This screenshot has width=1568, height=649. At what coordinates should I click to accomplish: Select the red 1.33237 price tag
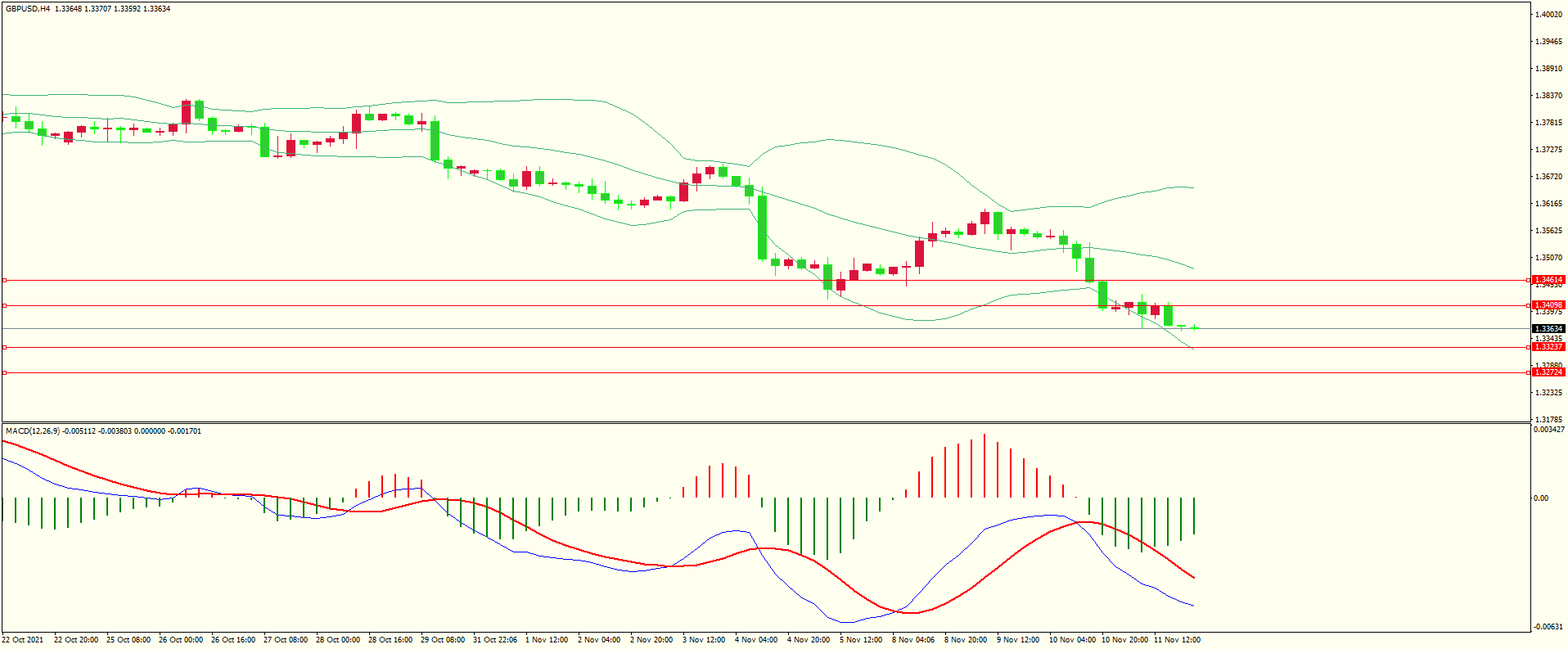coord(1548,347)
